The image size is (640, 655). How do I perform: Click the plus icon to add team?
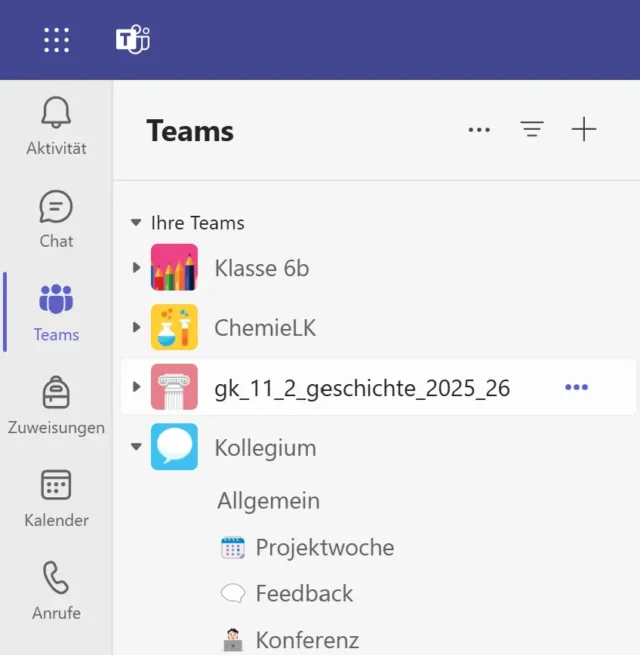(583, 130)
